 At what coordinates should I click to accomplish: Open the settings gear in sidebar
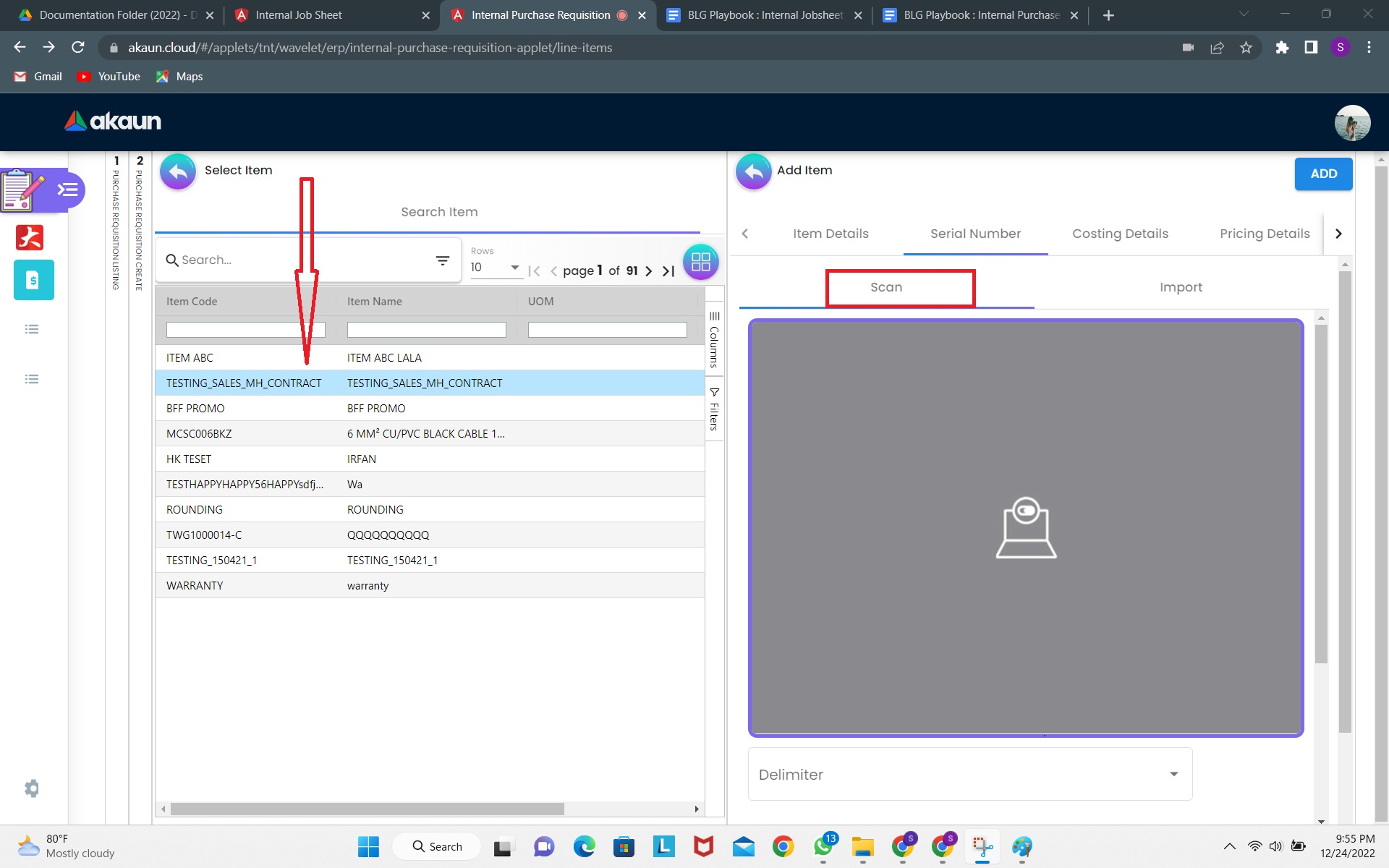click(32, 788)
